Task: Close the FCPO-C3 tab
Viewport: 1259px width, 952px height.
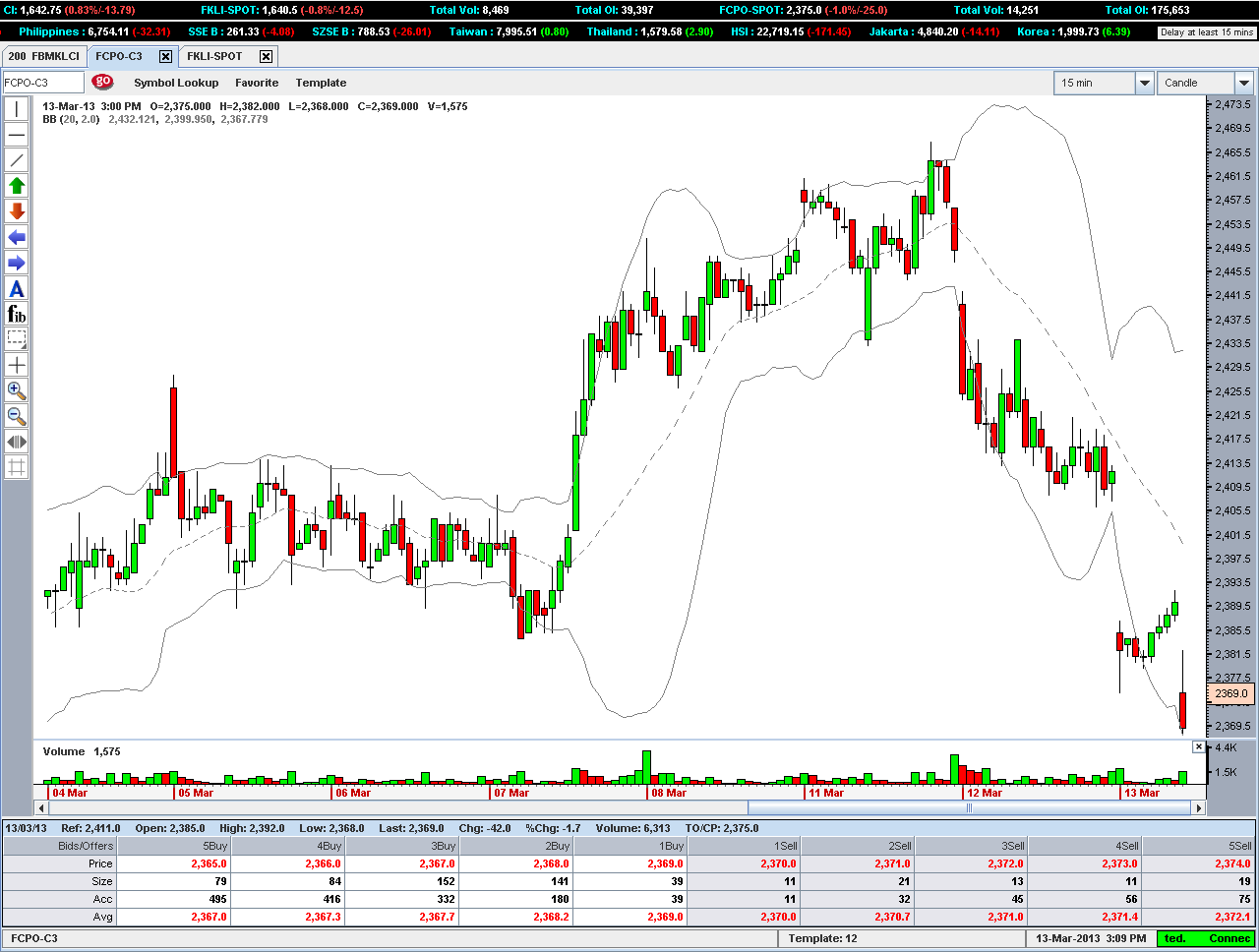Action: pyautogui.click(x=165, y=56)
